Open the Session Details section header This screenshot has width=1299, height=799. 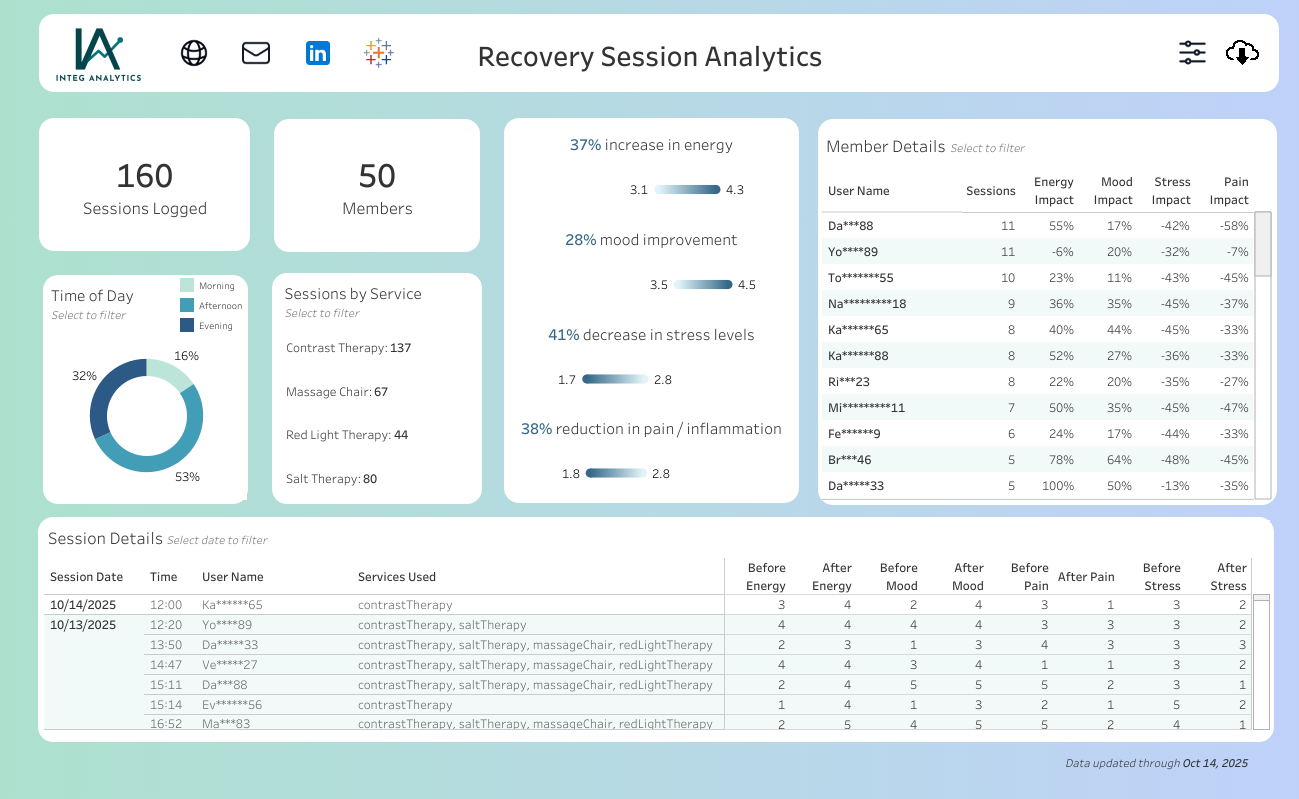(105, 538)
